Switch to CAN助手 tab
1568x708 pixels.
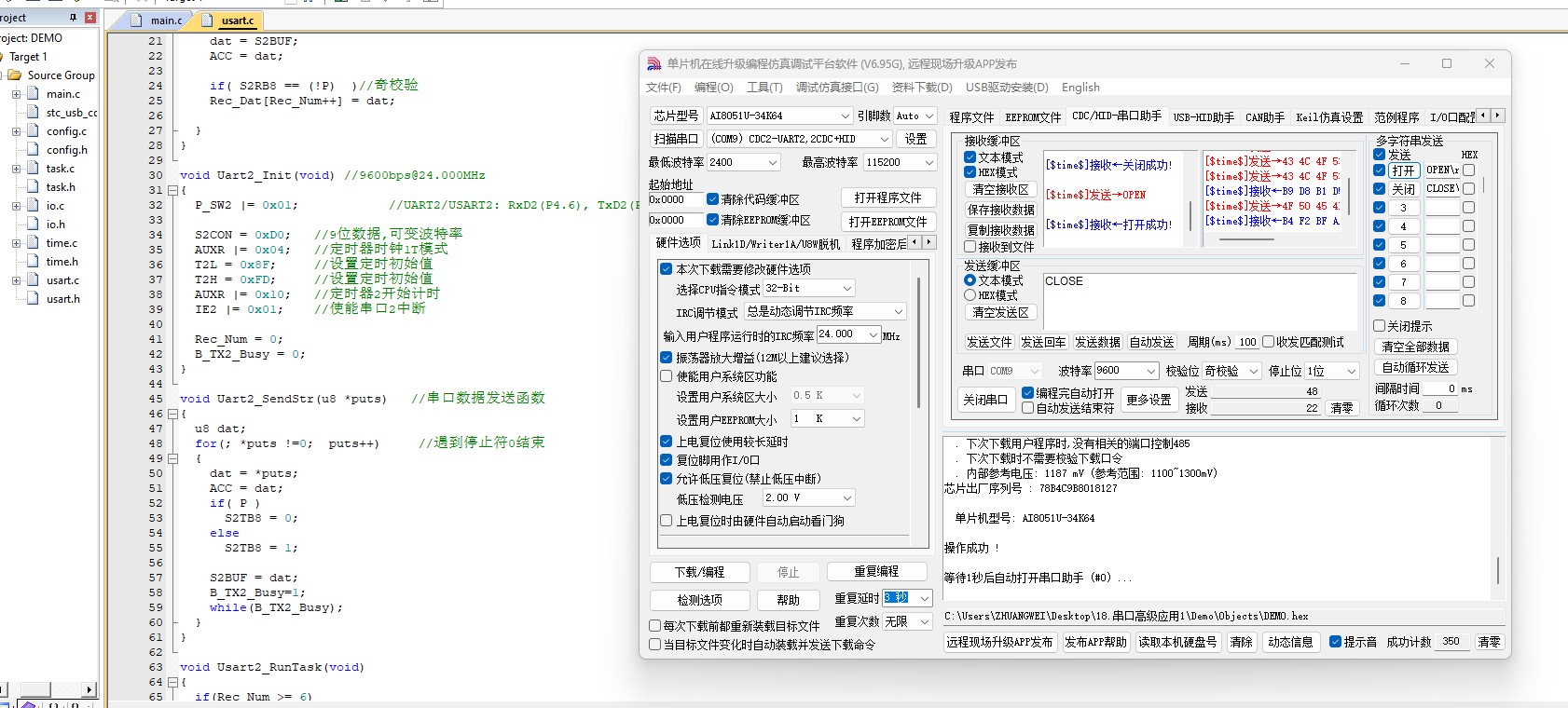point(1265,117)
